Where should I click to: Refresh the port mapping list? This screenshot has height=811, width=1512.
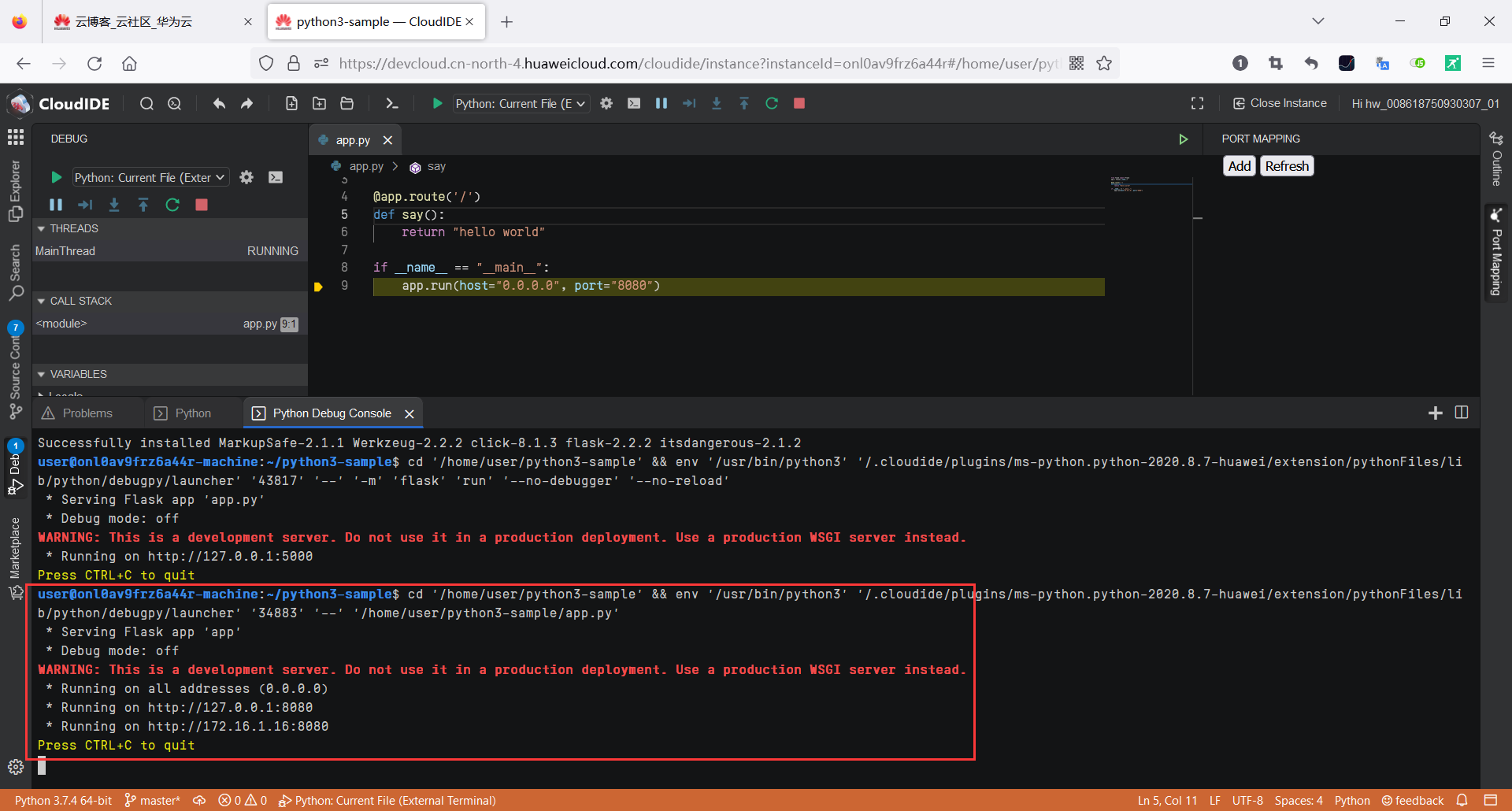pyautogui.click(x=1287, y=166)
